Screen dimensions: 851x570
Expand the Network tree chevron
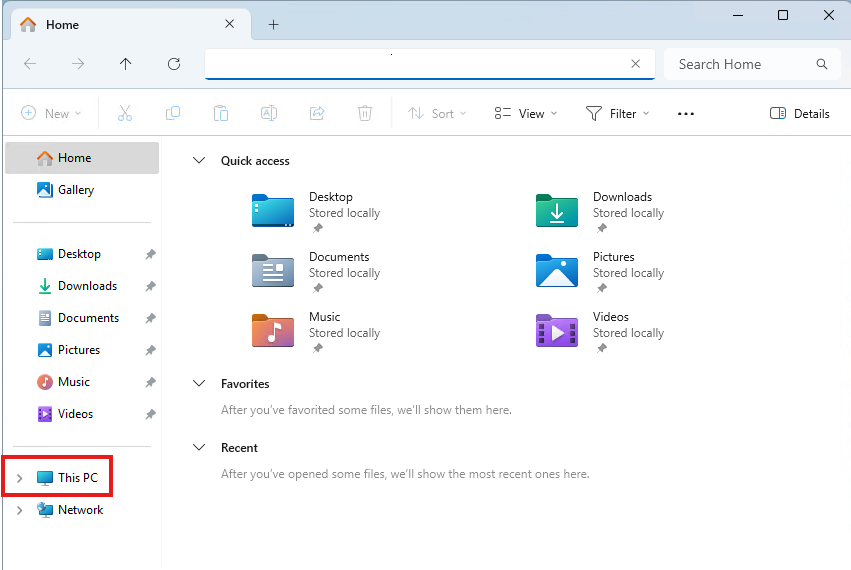click(x=20, y=510)
